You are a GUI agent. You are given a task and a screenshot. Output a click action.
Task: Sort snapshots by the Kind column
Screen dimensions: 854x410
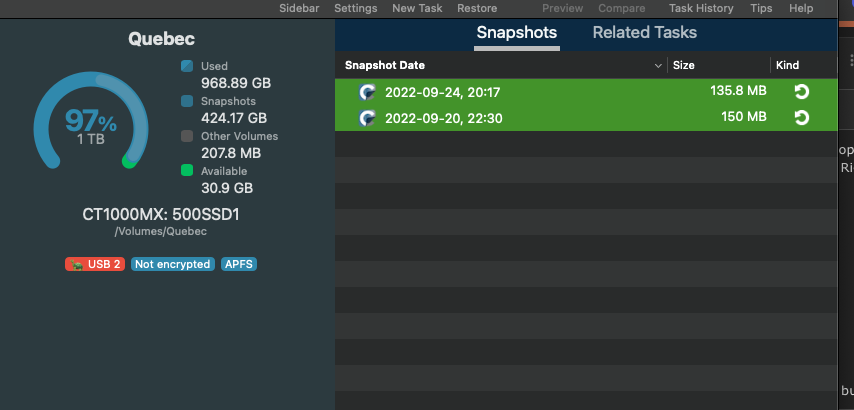tap(788, 66)
